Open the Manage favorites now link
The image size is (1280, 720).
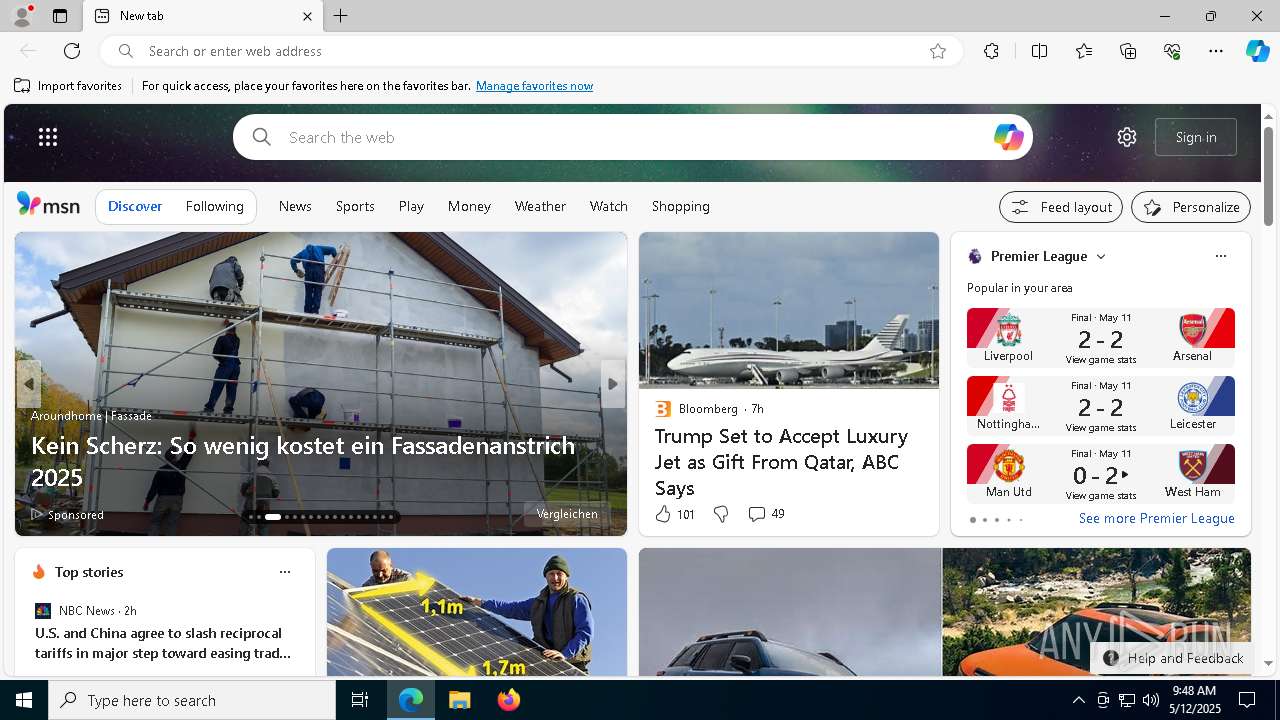coord(534,86)
